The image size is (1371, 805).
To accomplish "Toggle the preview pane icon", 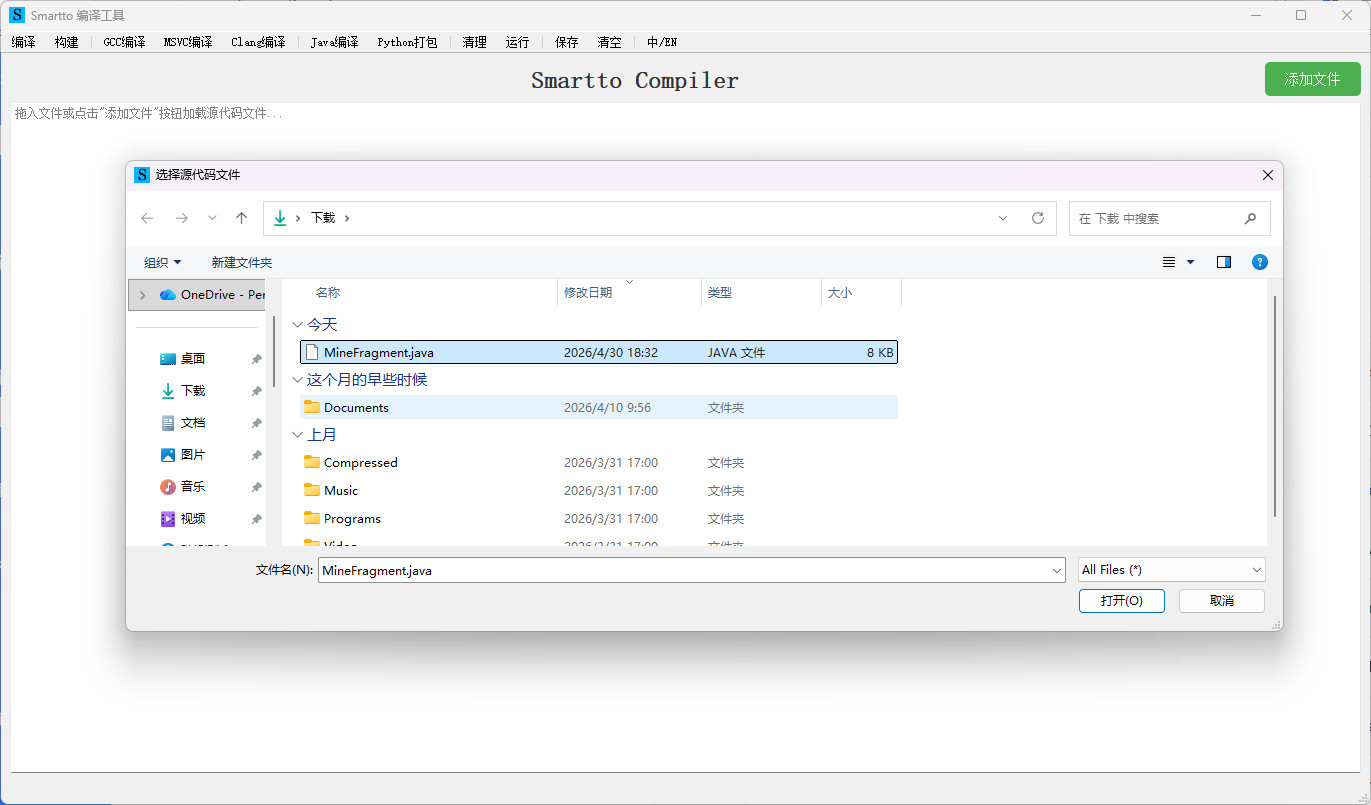I will [1224, 262].
